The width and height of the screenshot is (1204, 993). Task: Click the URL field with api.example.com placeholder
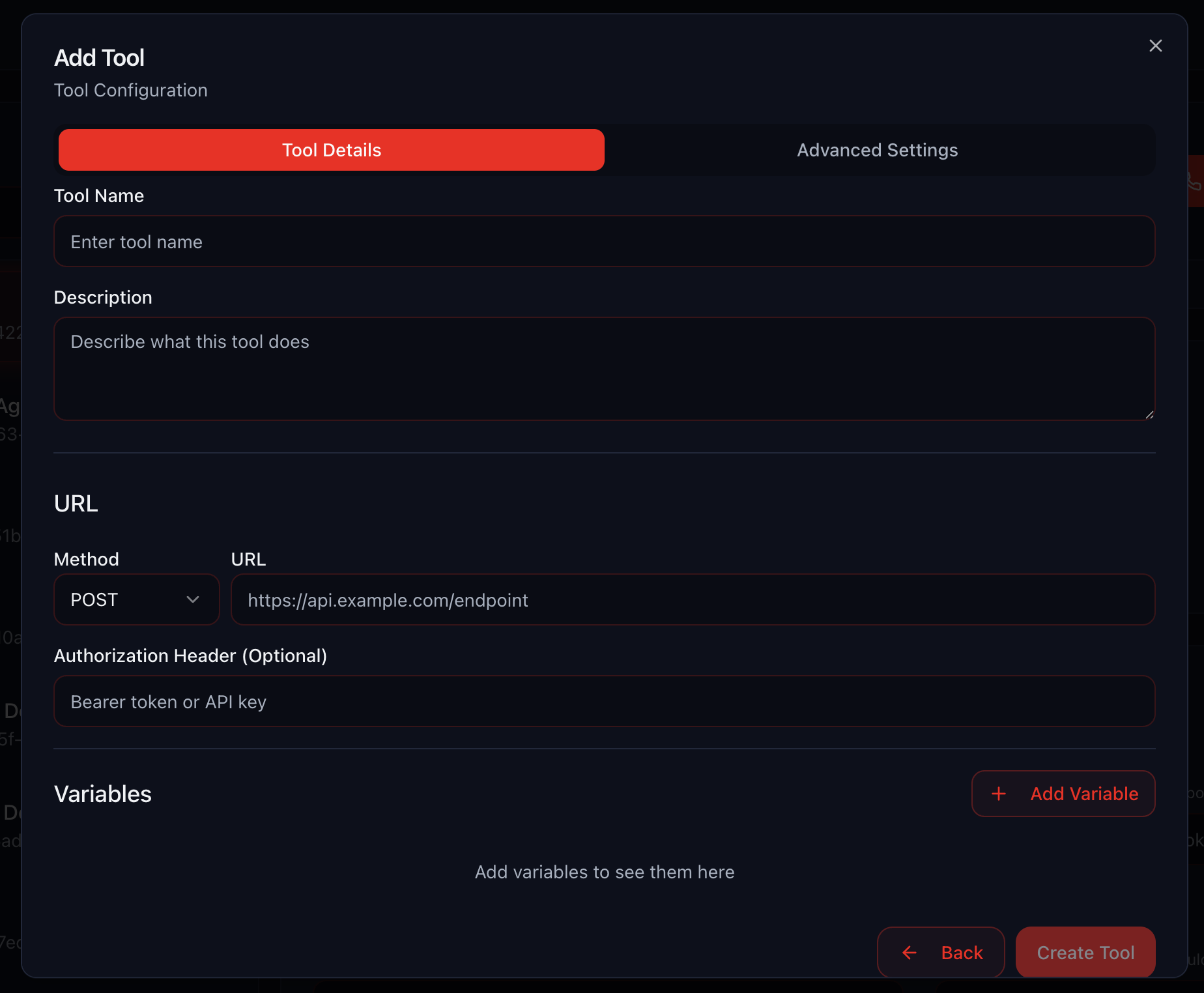(x=693, y=599)
